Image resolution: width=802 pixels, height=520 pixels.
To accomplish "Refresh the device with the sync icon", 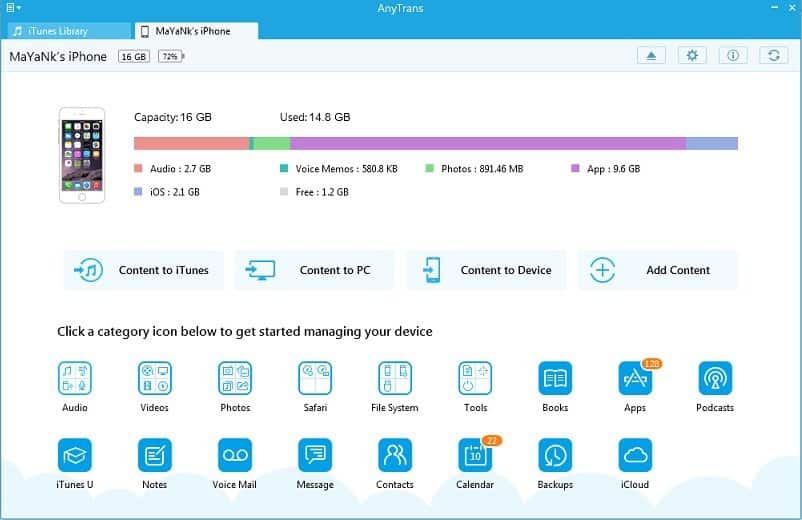I will [x=774, y=55].
